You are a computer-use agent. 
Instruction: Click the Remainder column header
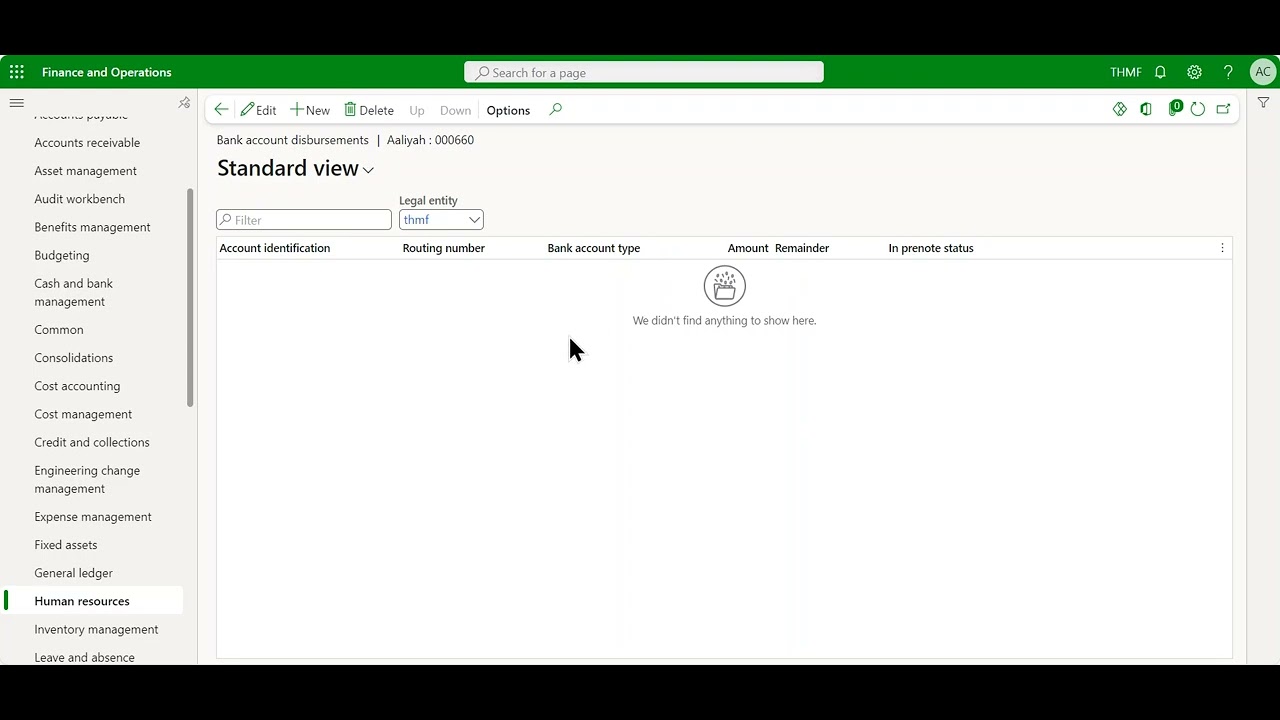click(802, 248)
